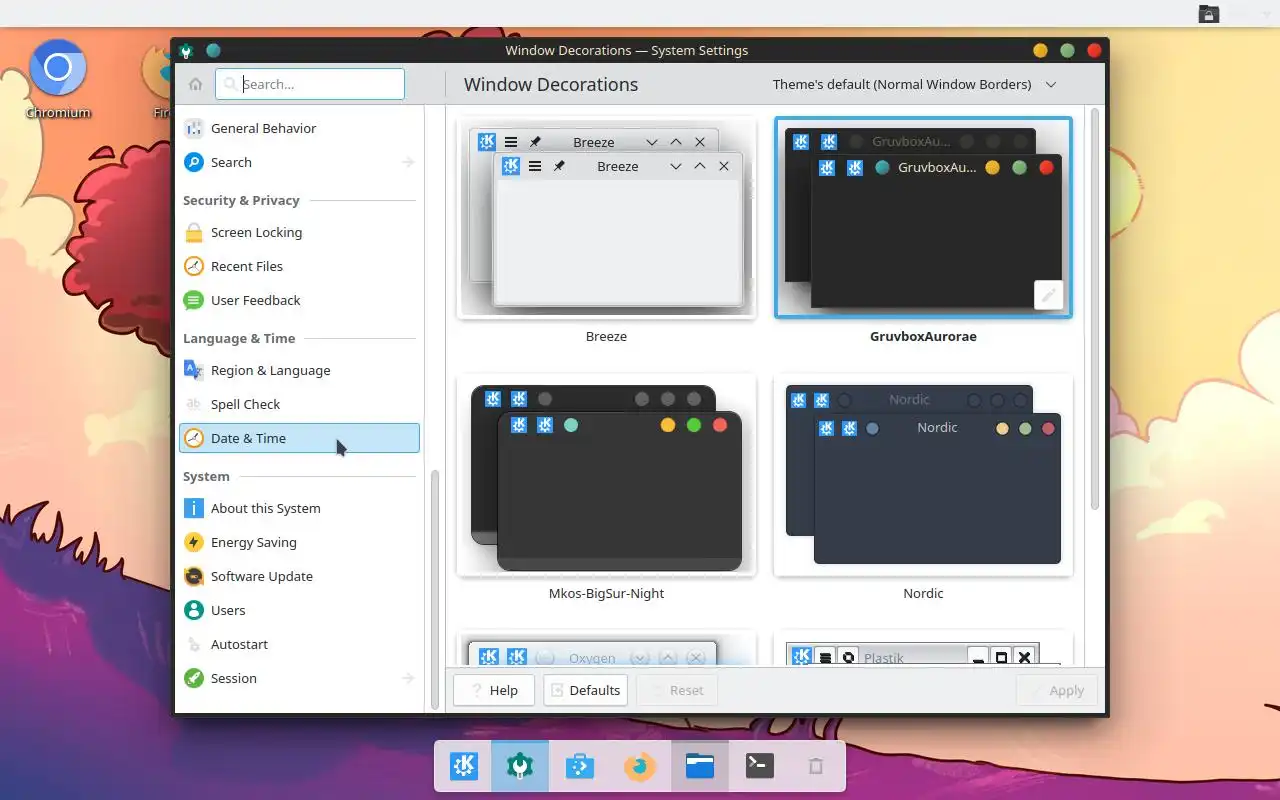Click the sidebar vertical scrollbar

point(435,590)
